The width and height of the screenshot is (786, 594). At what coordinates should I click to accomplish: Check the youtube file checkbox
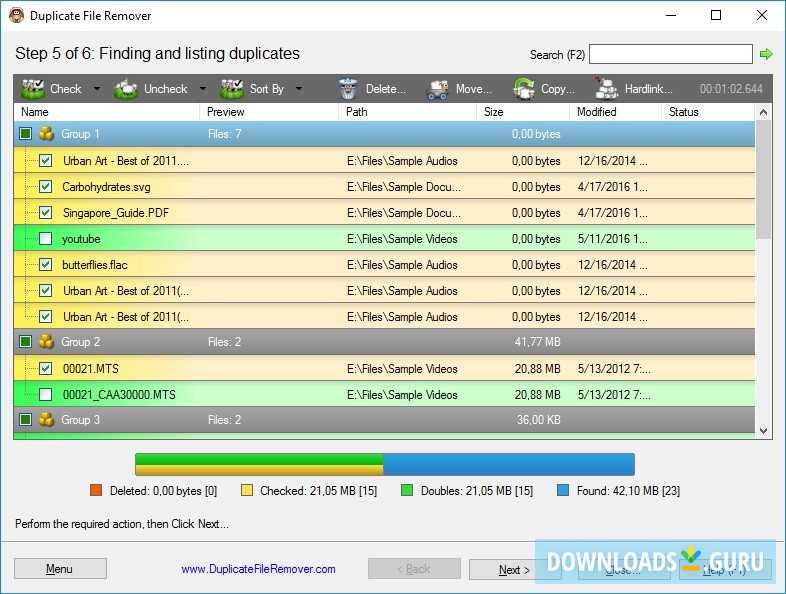45,239
